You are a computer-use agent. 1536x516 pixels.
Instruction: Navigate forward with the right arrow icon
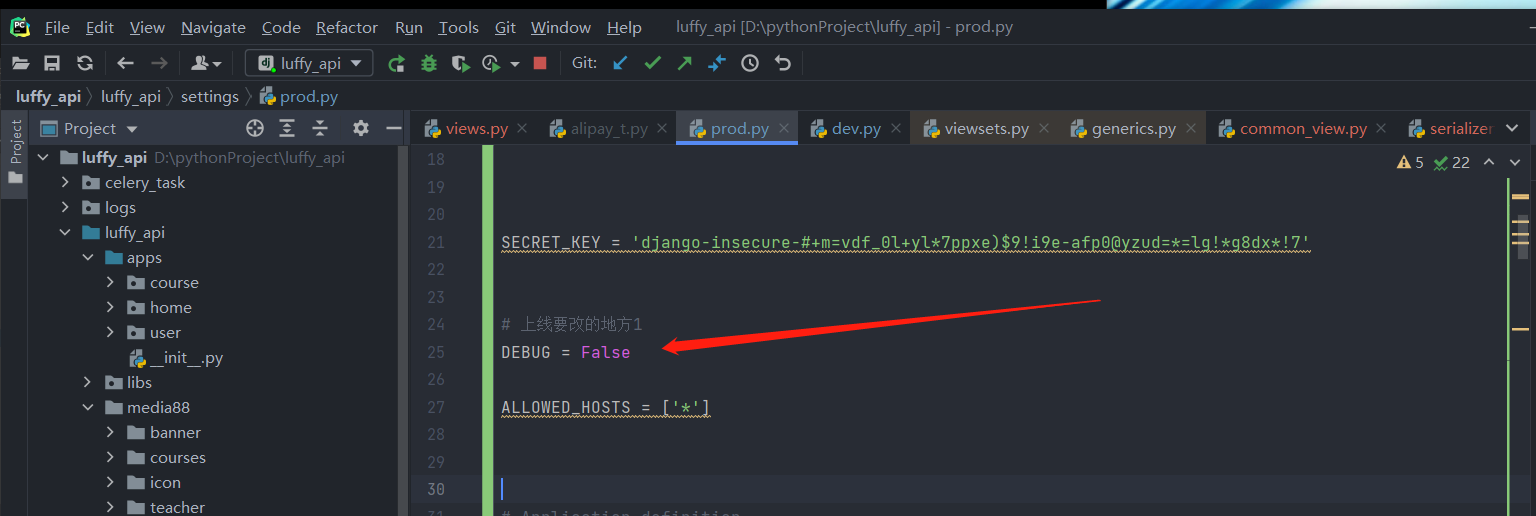point(159,63)
